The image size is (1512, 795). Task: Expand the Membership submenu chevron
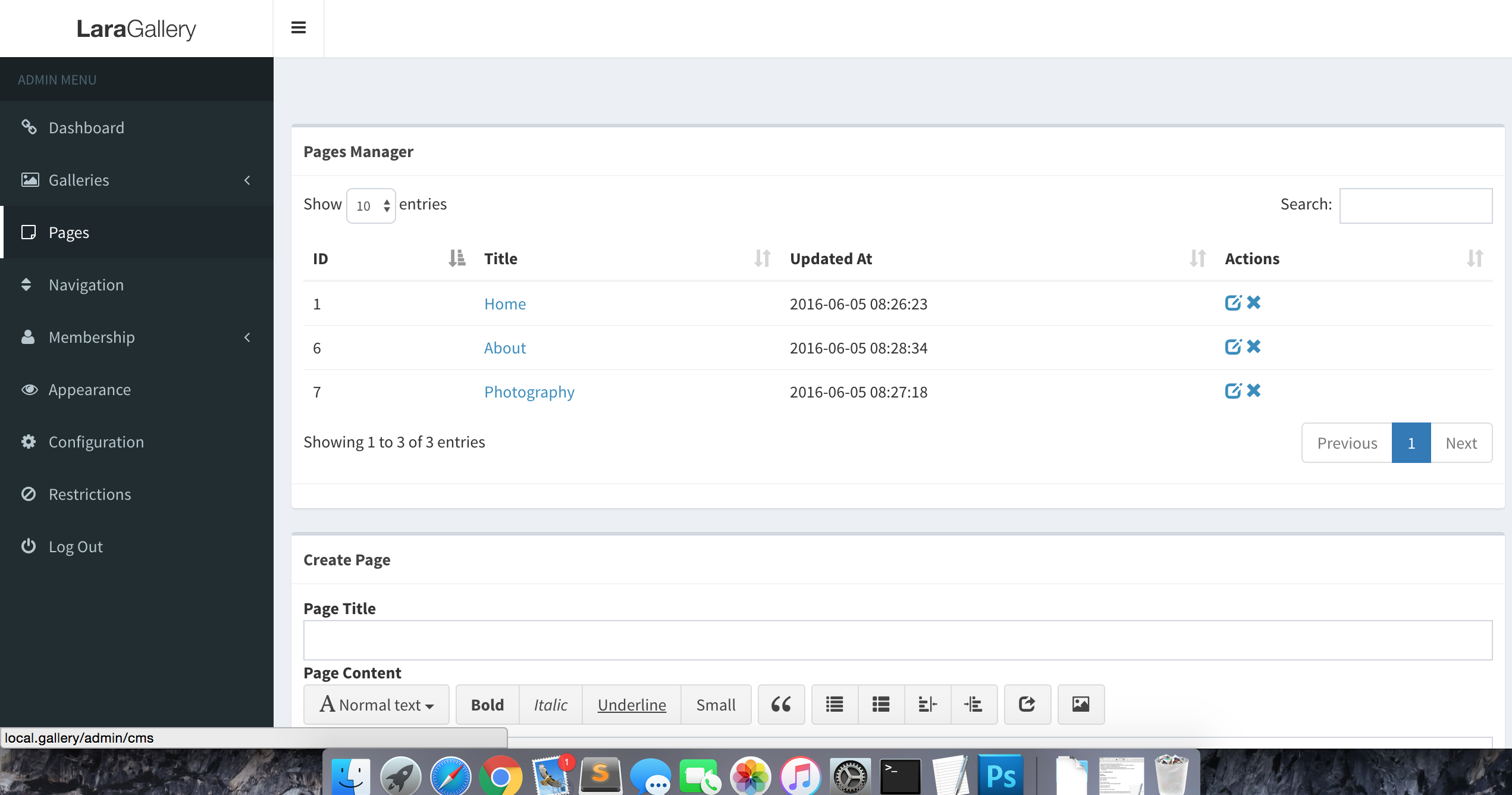tap(247, 337)
